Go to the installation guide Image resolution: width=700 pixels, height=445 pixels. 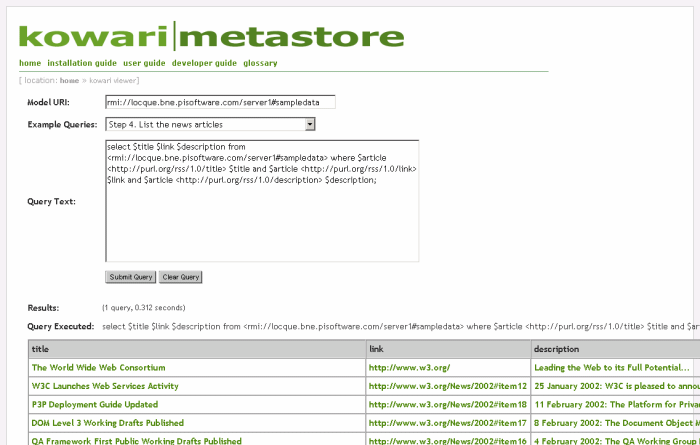(x=82, y=63)
